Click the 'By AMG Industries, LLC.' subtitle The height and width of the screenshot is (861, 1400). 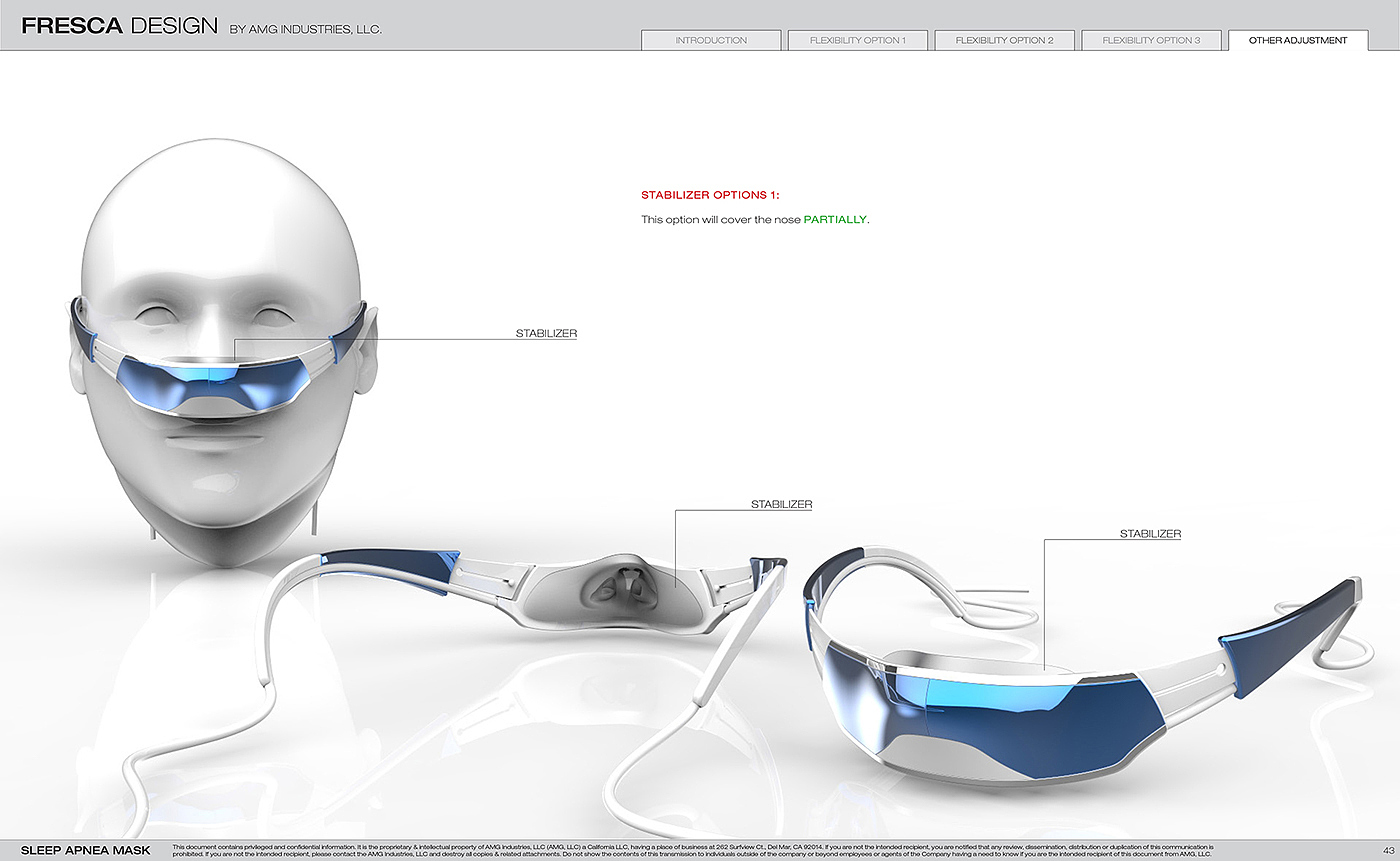click(x=305, y=30)
